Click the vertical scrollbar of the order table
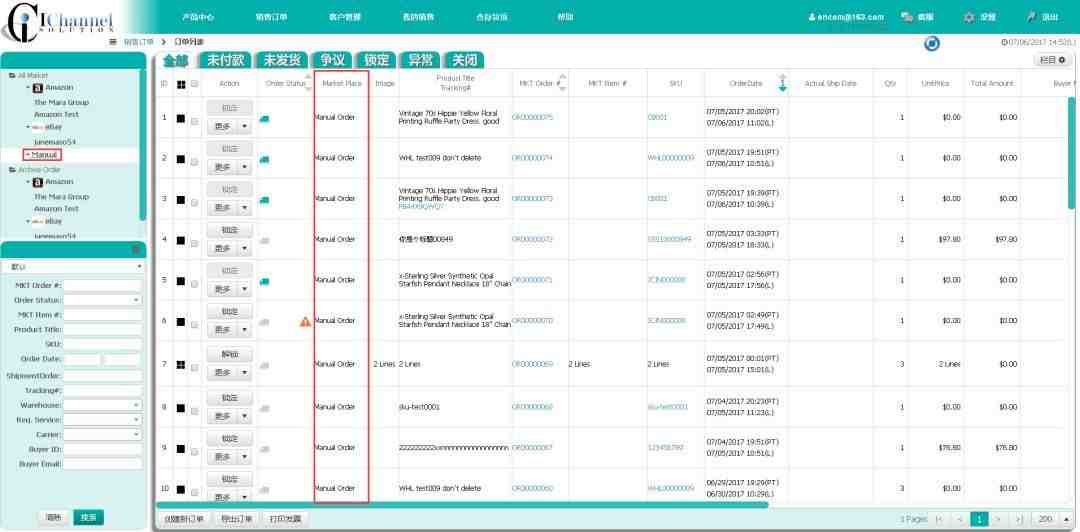 [1071, 152]
